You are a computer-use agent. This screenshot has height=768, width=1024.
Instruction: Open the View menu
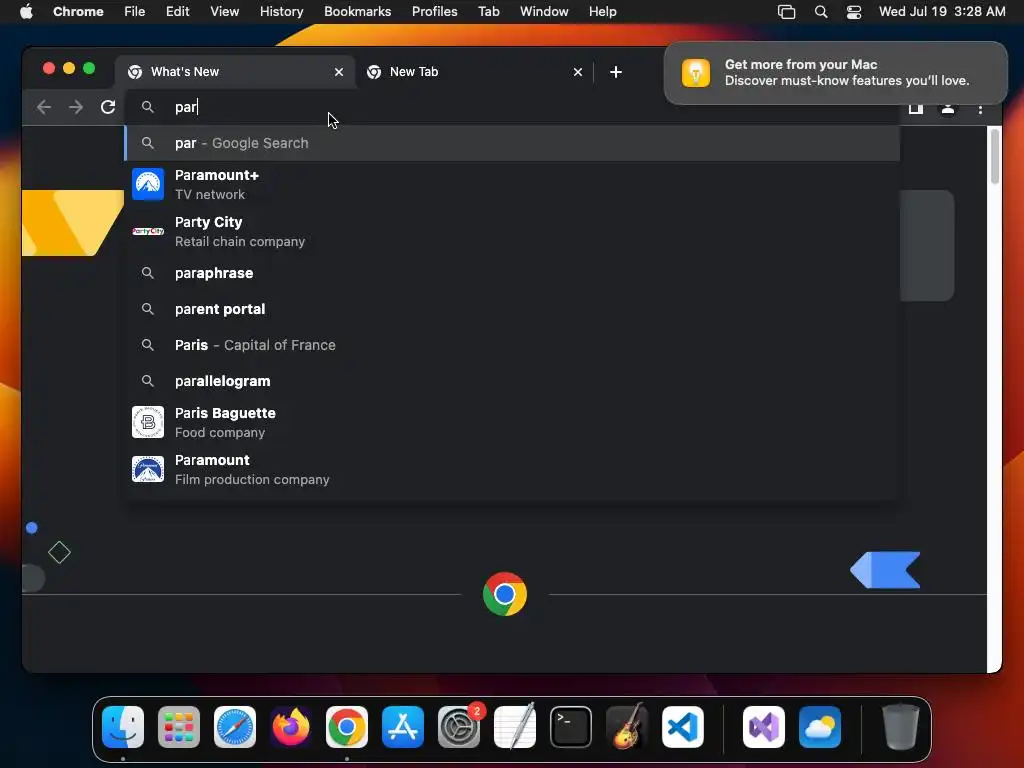[224, 11]
